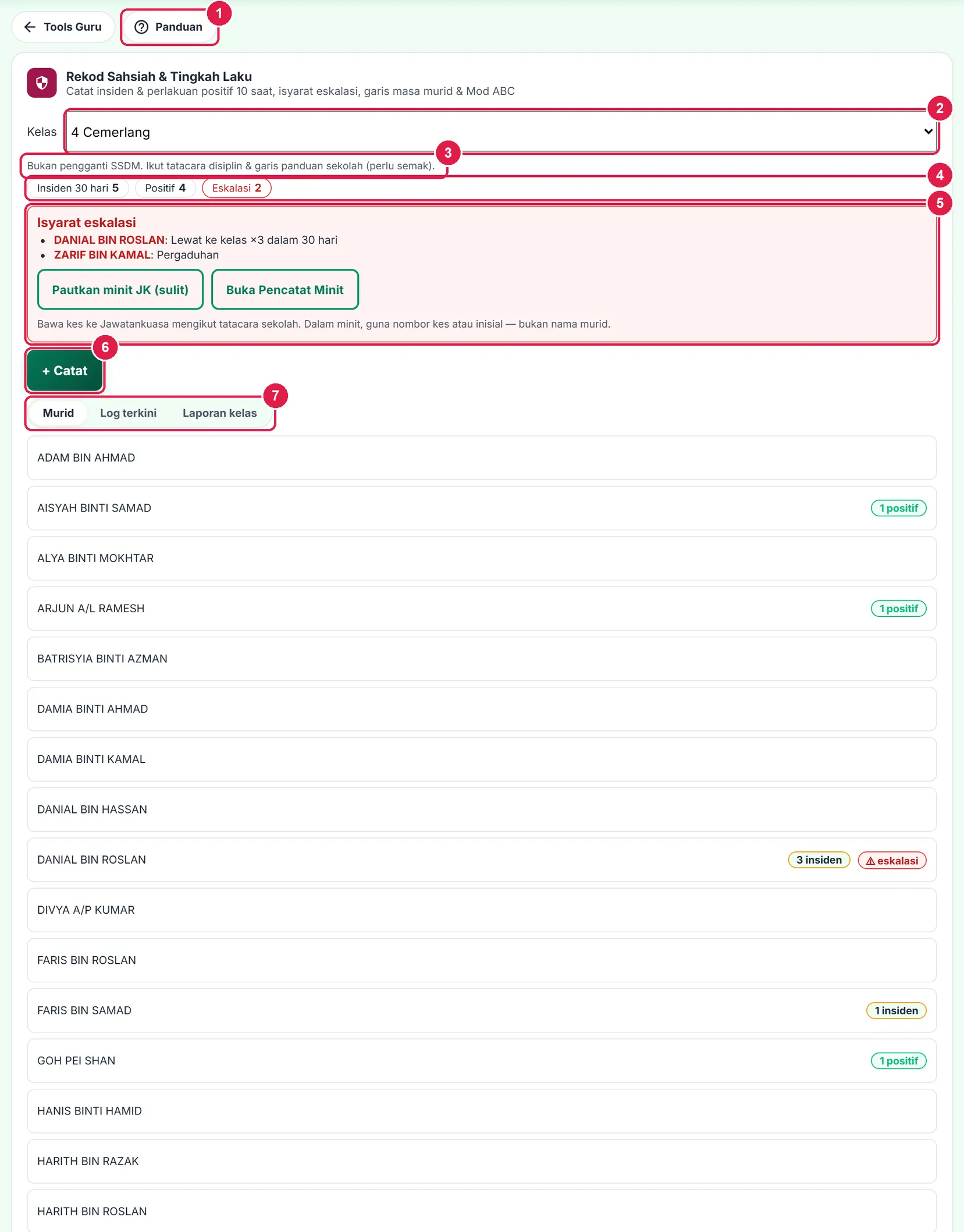
Task: Open Buka Pencatat Minit
Action: click(285, 290)
